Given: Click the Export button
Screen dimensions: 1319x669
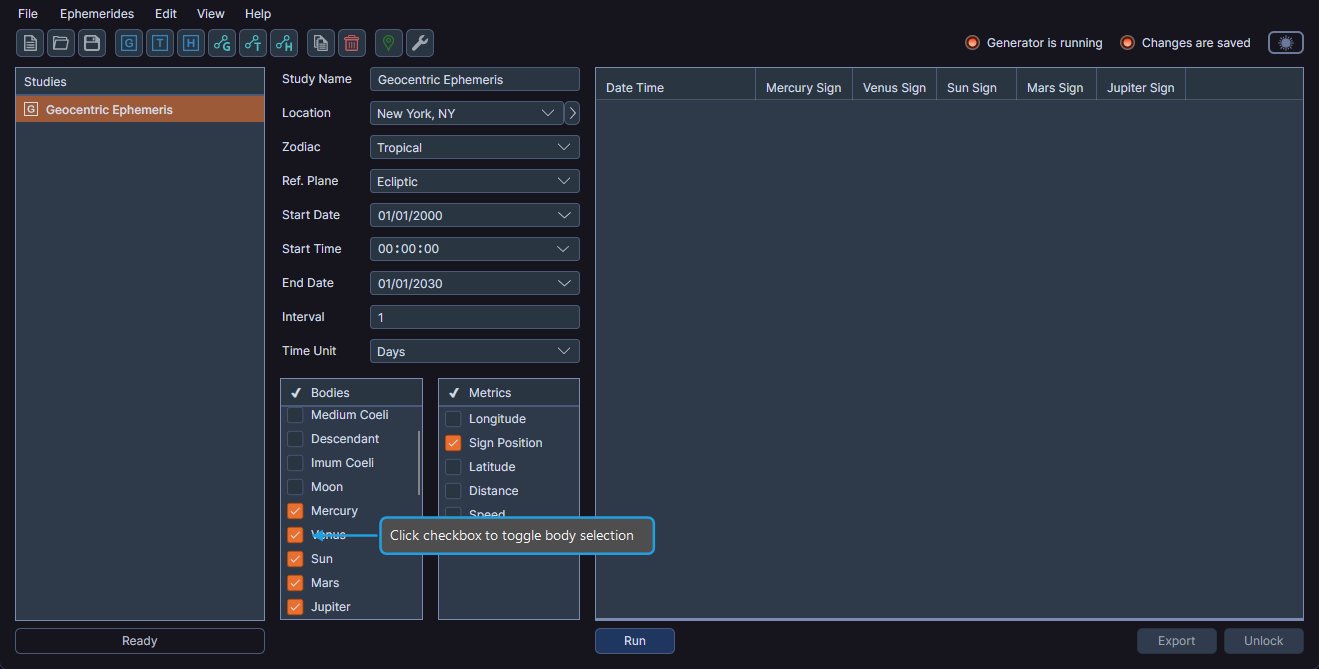Looking at the screenshot, I should pyautogui.click(x=1176, y=640).
